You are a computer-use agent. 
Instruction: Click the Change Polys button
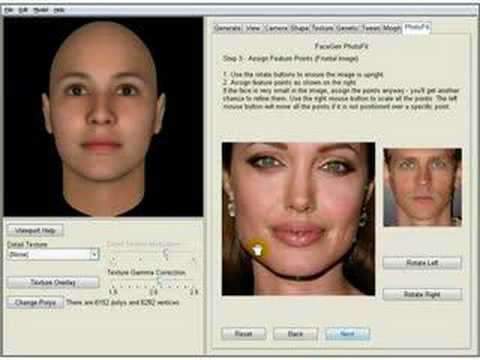pos(35,302)
